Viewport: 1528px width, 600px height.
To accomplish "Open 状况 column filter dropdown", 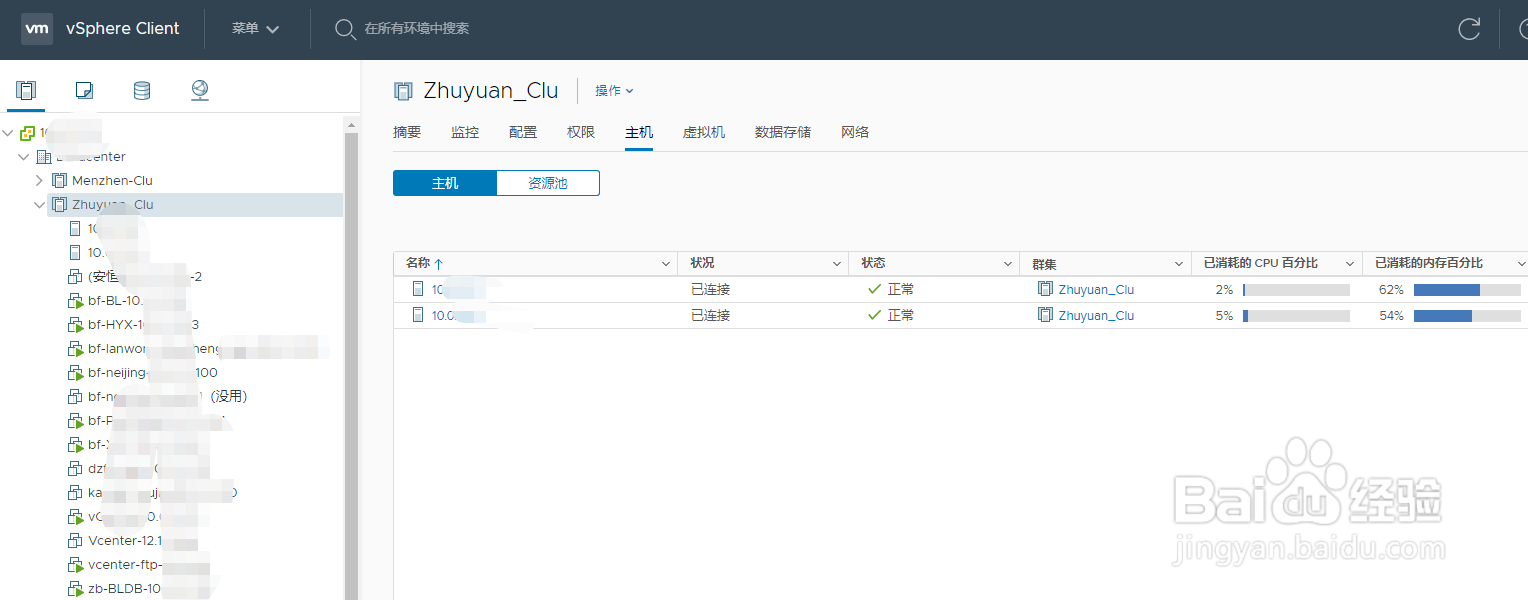I will (x=838, y=264).
